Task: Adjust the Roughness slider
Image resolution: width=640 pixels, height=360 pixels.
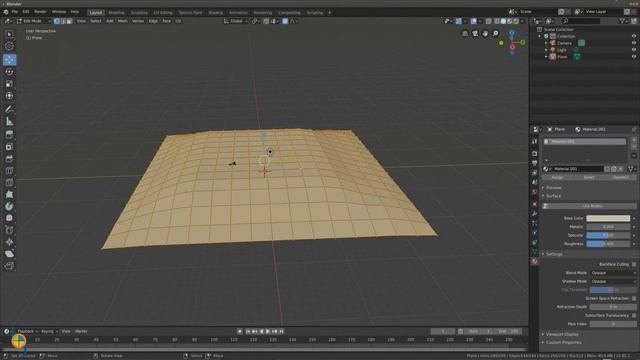Action: tap(608, 244)
